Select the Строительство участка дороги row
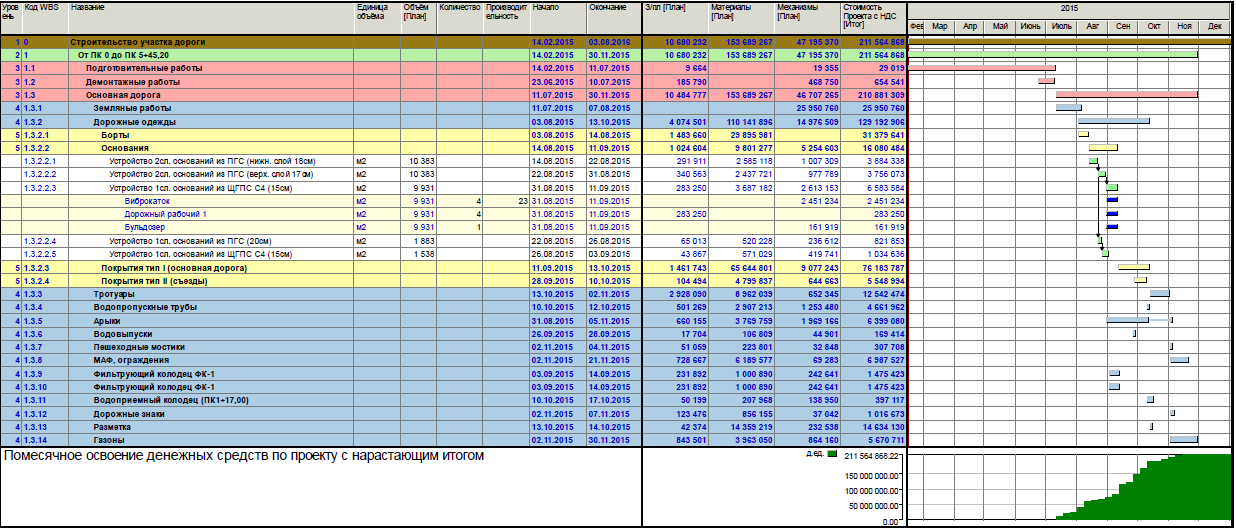Image resolution: width=1236 pixels, height=532 pixels. coord(454,43)
